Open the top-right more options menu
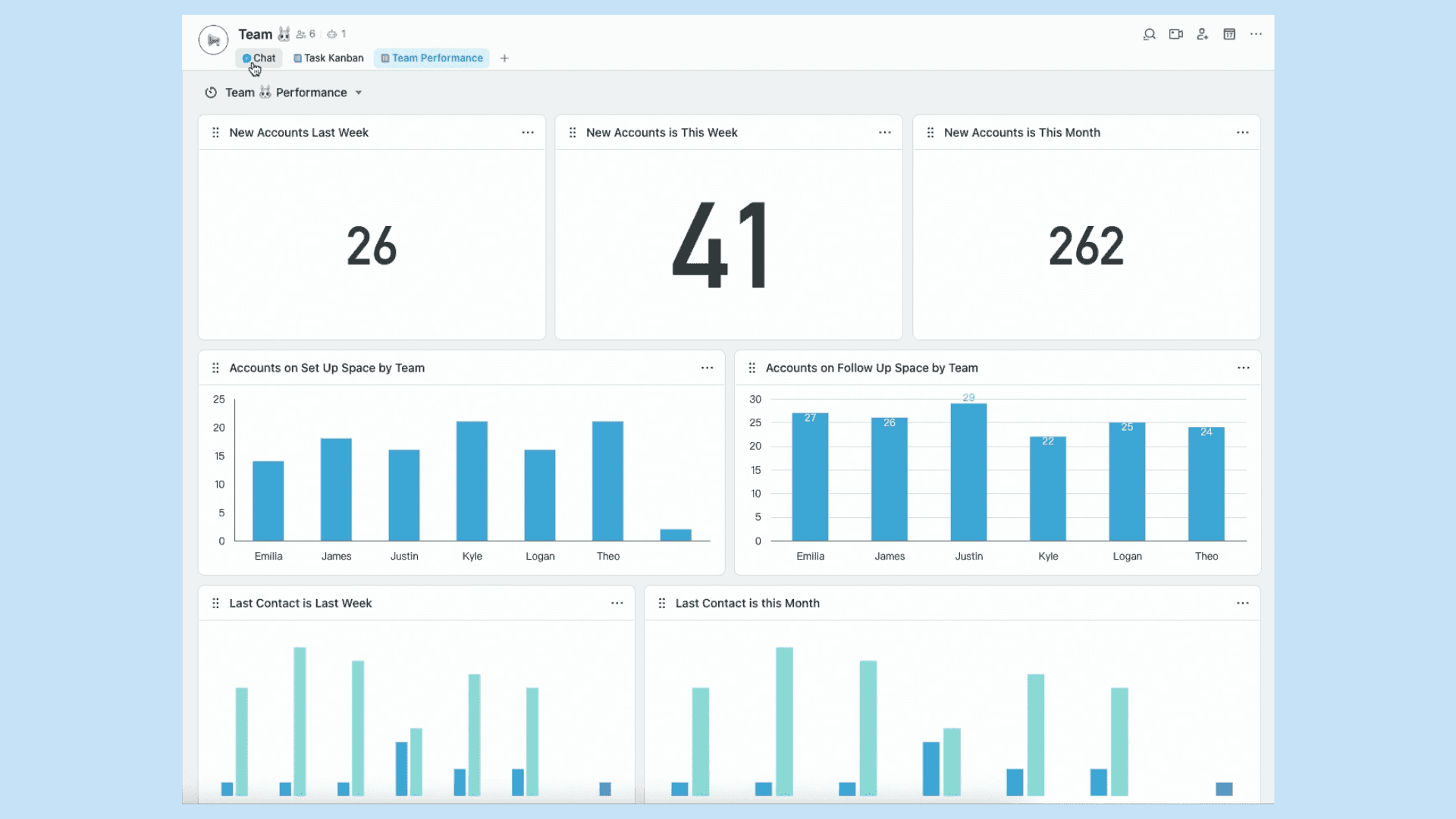 coord(1257,34)
